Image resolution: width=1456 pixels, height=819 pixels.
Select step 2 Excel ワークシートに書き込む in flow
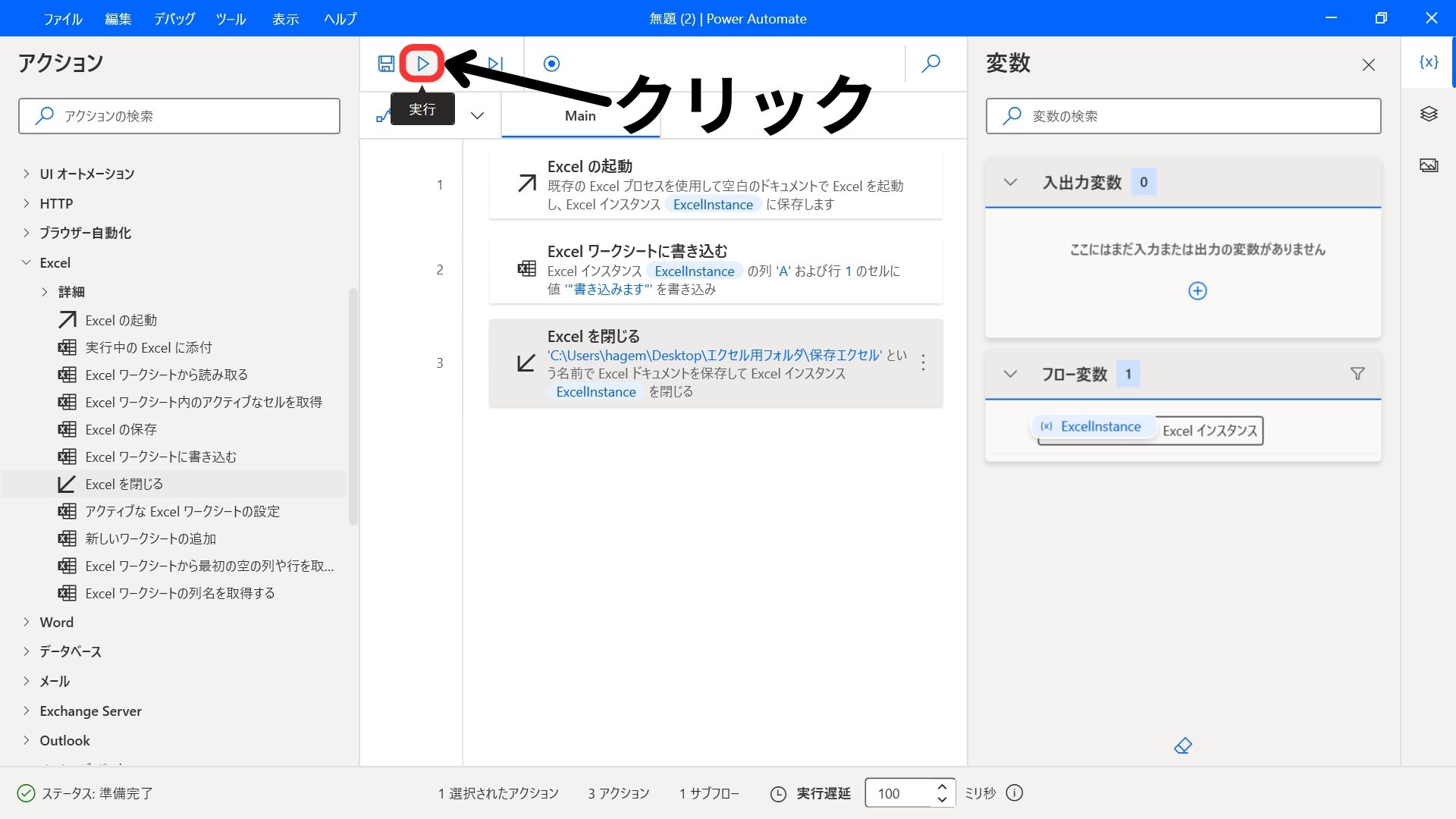[x=716, y=270]
